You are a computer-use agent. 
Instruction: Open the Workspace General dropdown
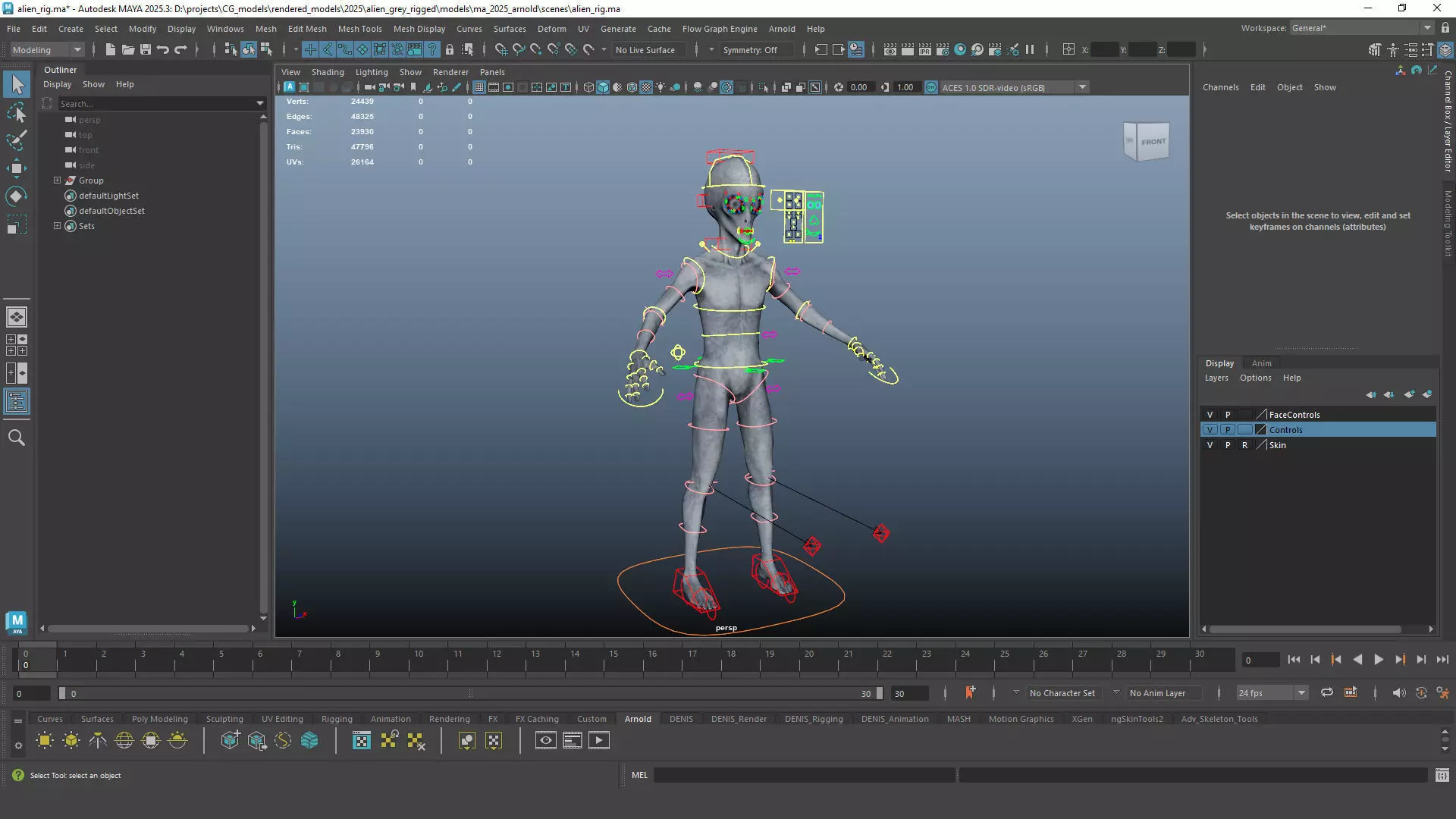1361,28
